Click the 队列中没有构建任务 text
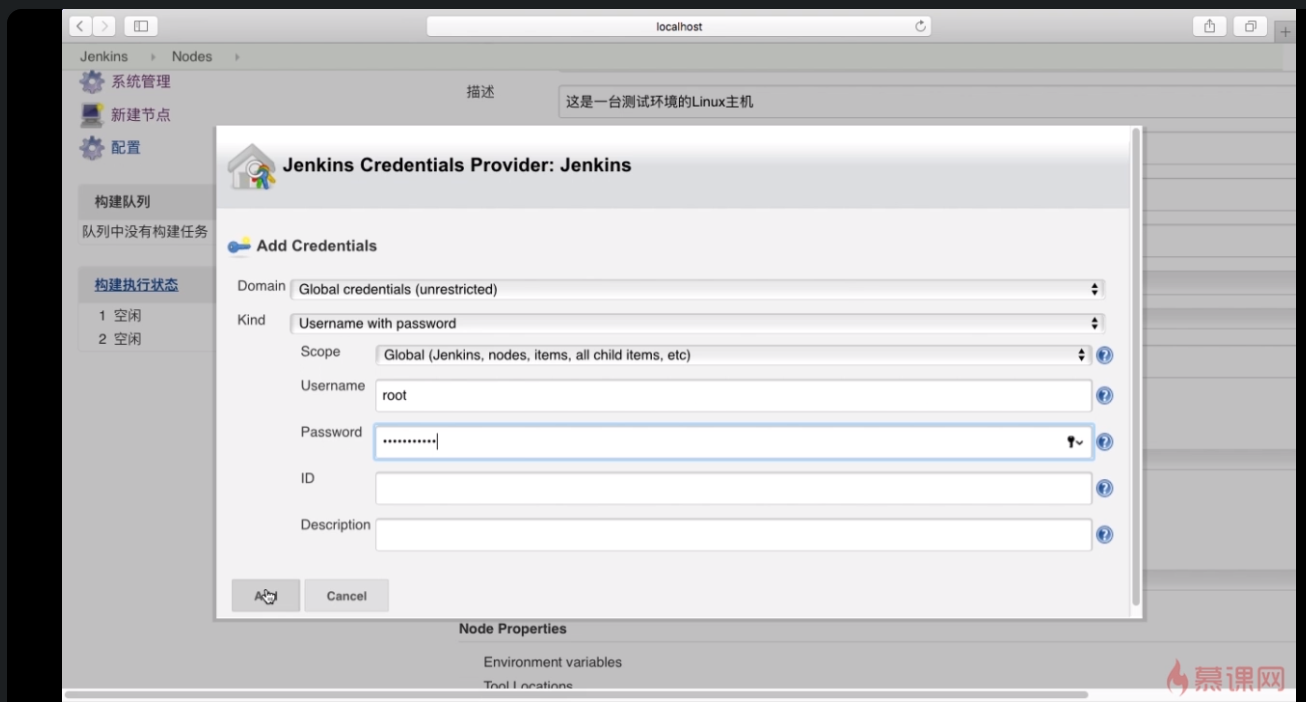The image size is (1306, 702). pyautogui.click(x=145, y=232)
